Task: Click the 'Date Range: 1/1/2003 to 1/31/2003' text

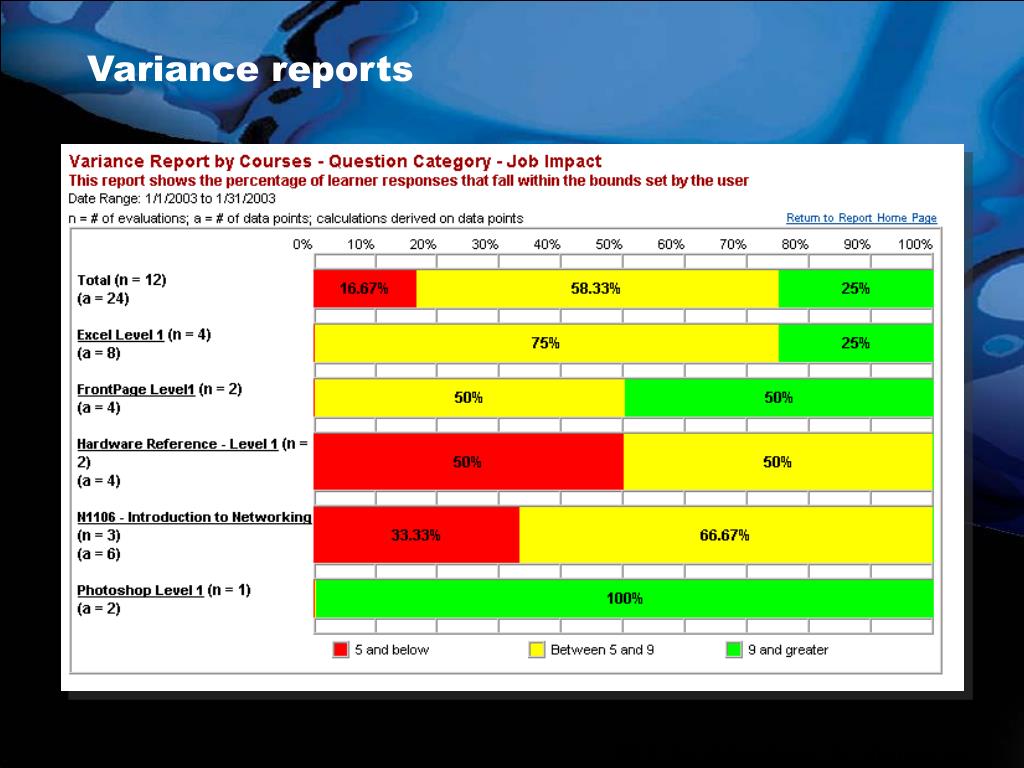Action: [x=172, y=199]
